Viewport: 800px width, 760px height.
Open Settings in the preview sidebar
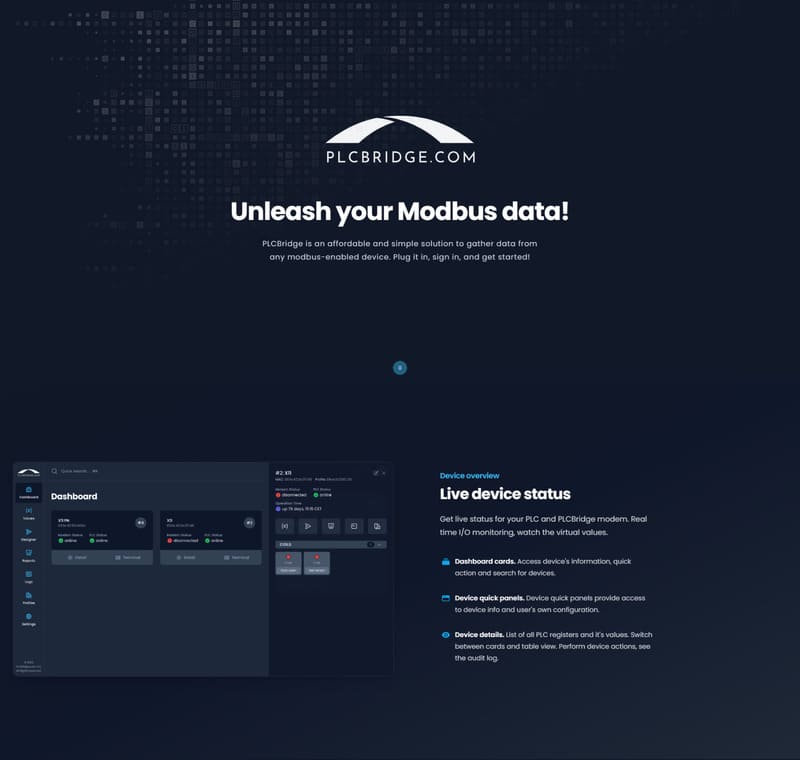[29, 619]
